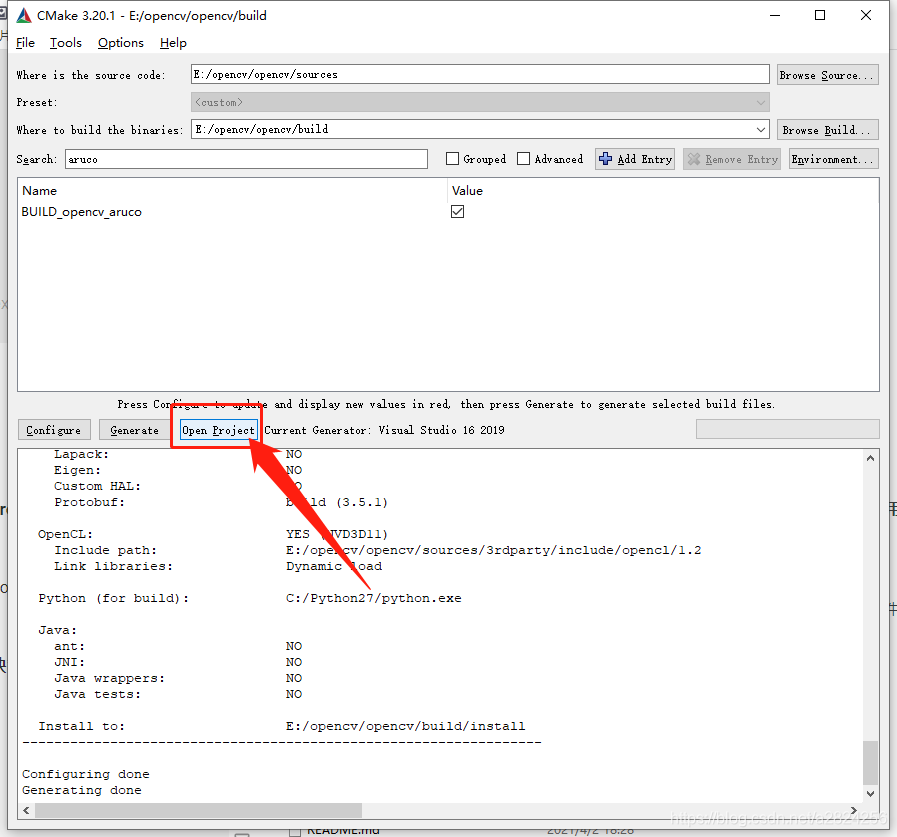897x837 pixels.
Task: Expand the build binaries path dropdown
Action: coord(761,129)
